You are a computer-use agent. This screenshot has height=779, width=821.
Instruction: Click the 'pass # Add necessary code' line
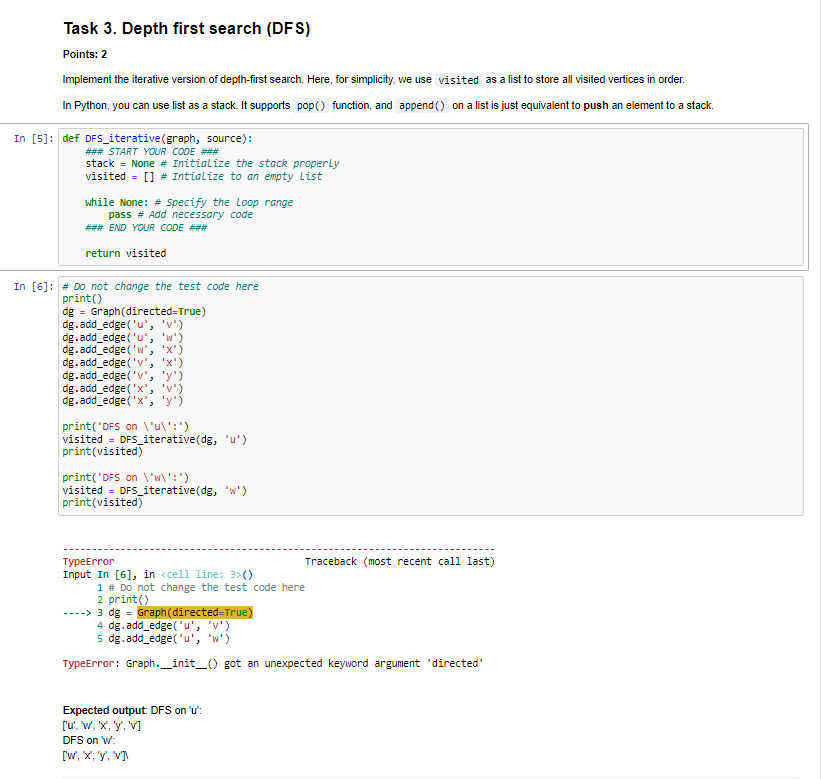[181, 215]
